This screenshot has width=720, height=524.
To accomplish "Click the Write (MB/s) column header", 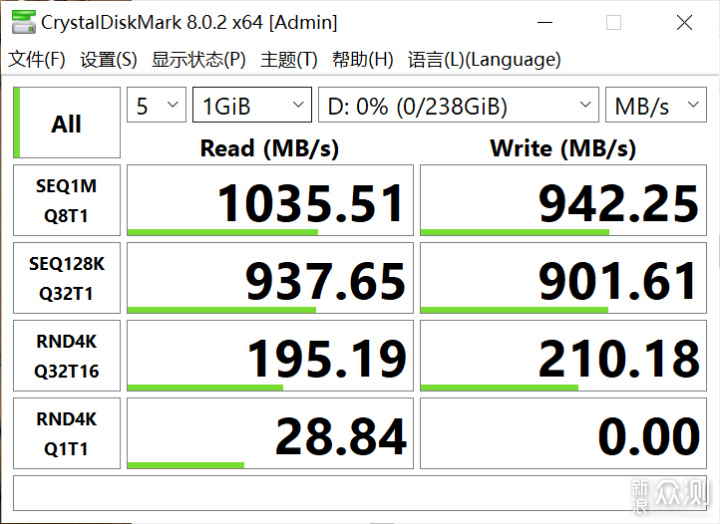I will (x=563, y=148).
